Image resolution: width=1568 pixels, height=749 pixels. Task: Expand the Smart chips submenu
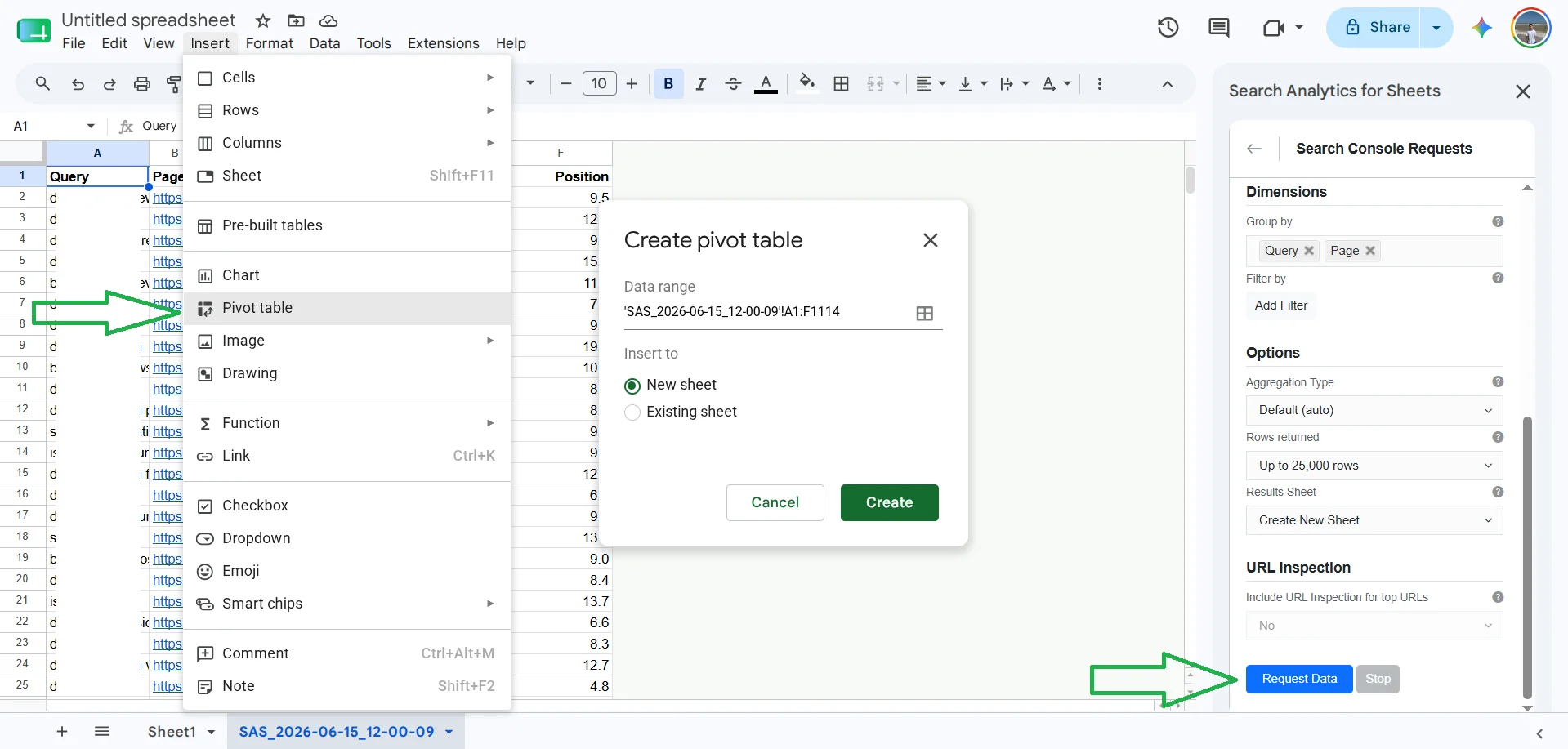(347, 604)
